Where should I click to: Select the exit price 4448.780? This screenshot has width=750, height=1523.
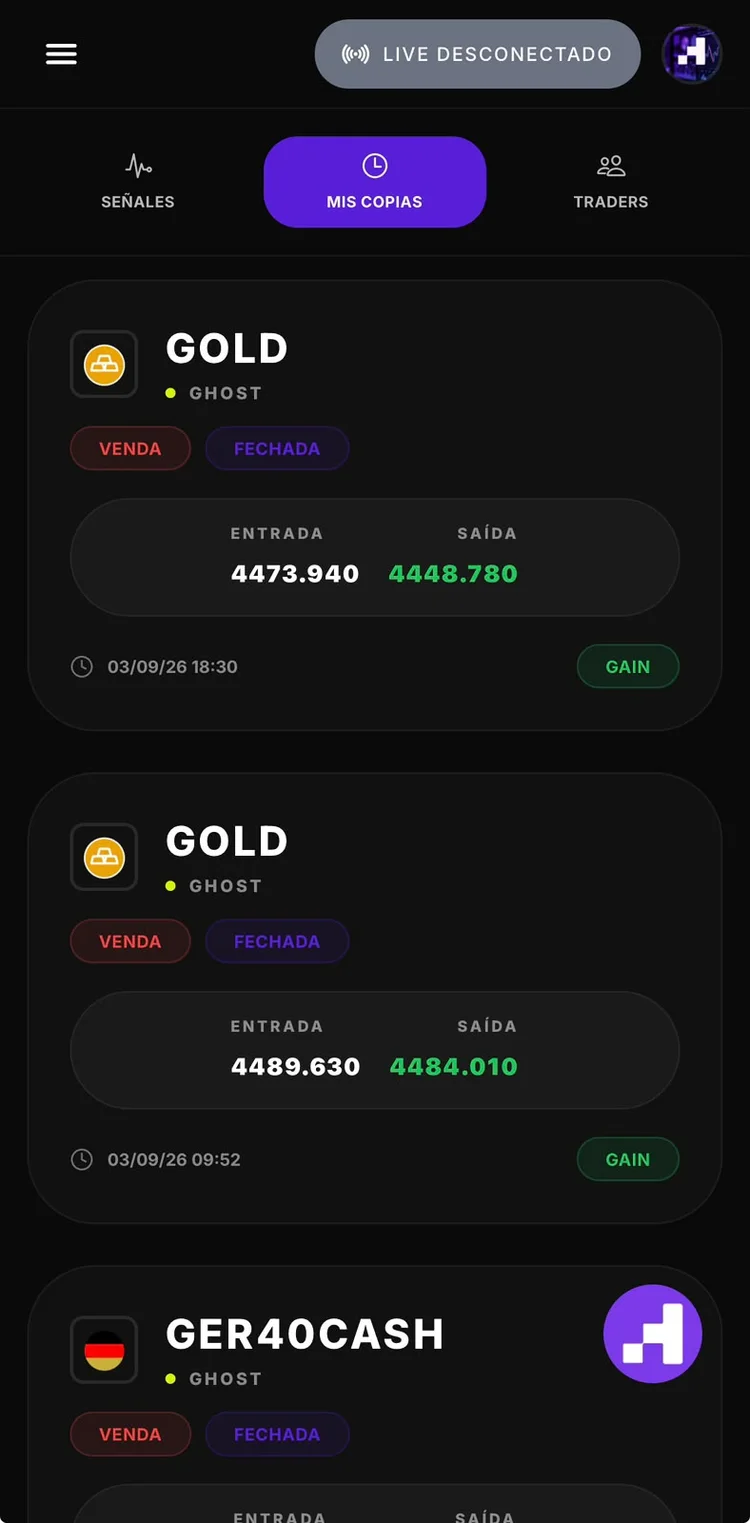453,574
